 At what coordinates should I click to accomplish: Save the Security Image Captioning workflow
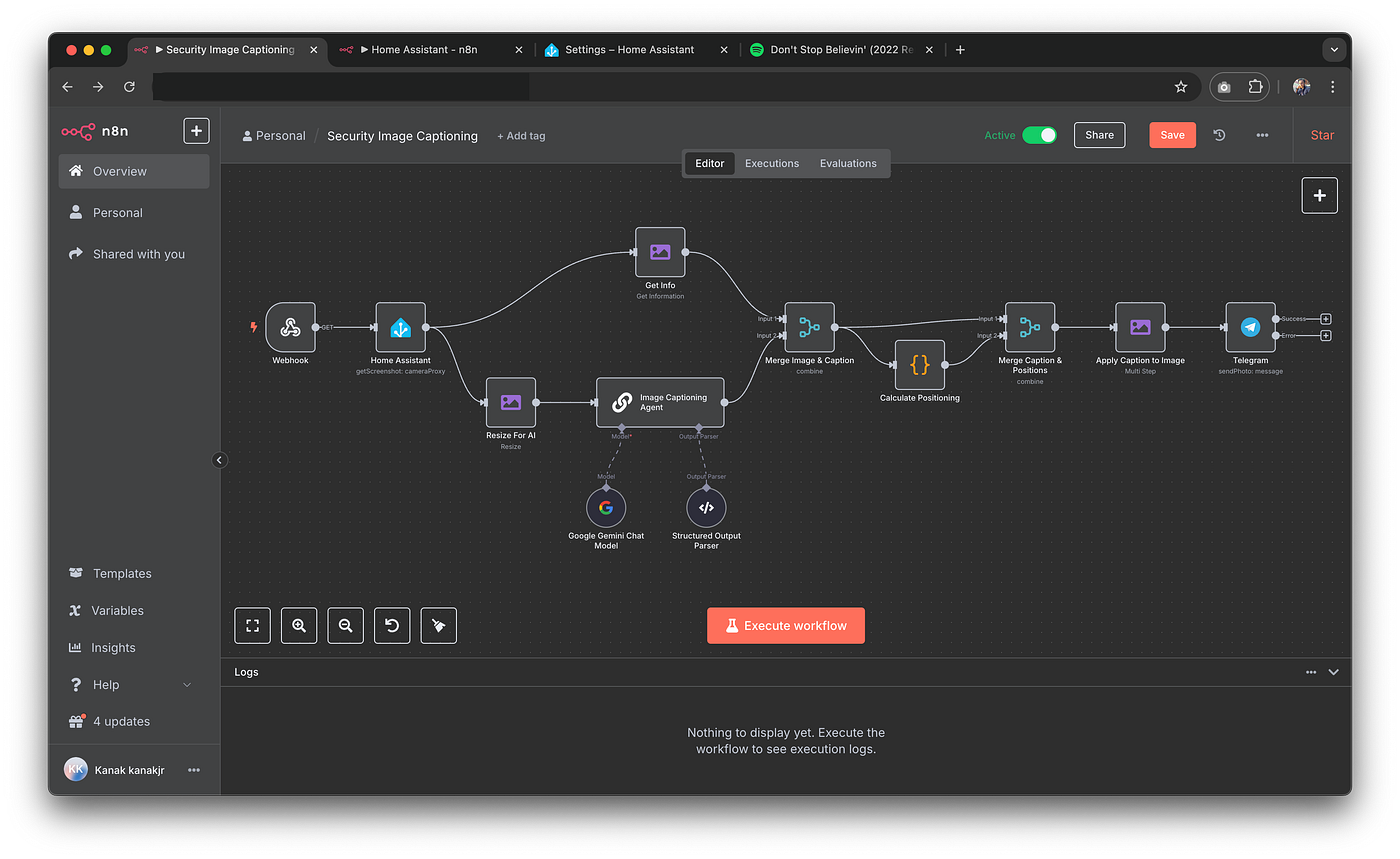(1171, 134)
